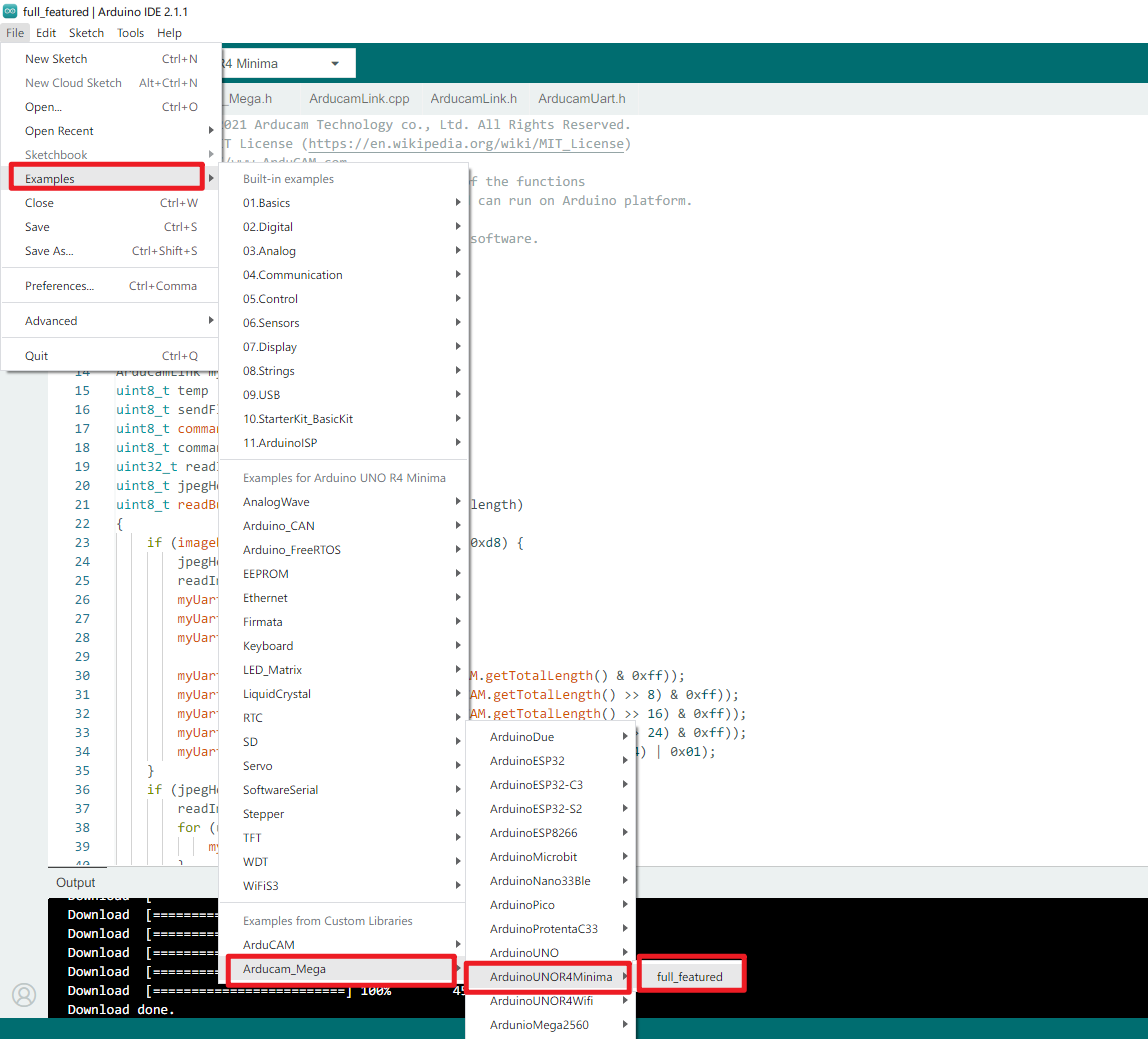Image resolution: width=1148 pixels, height=1039 pixels.
Task: Select the LED_Matrix examples entry
Action: [x=344, y=670]
